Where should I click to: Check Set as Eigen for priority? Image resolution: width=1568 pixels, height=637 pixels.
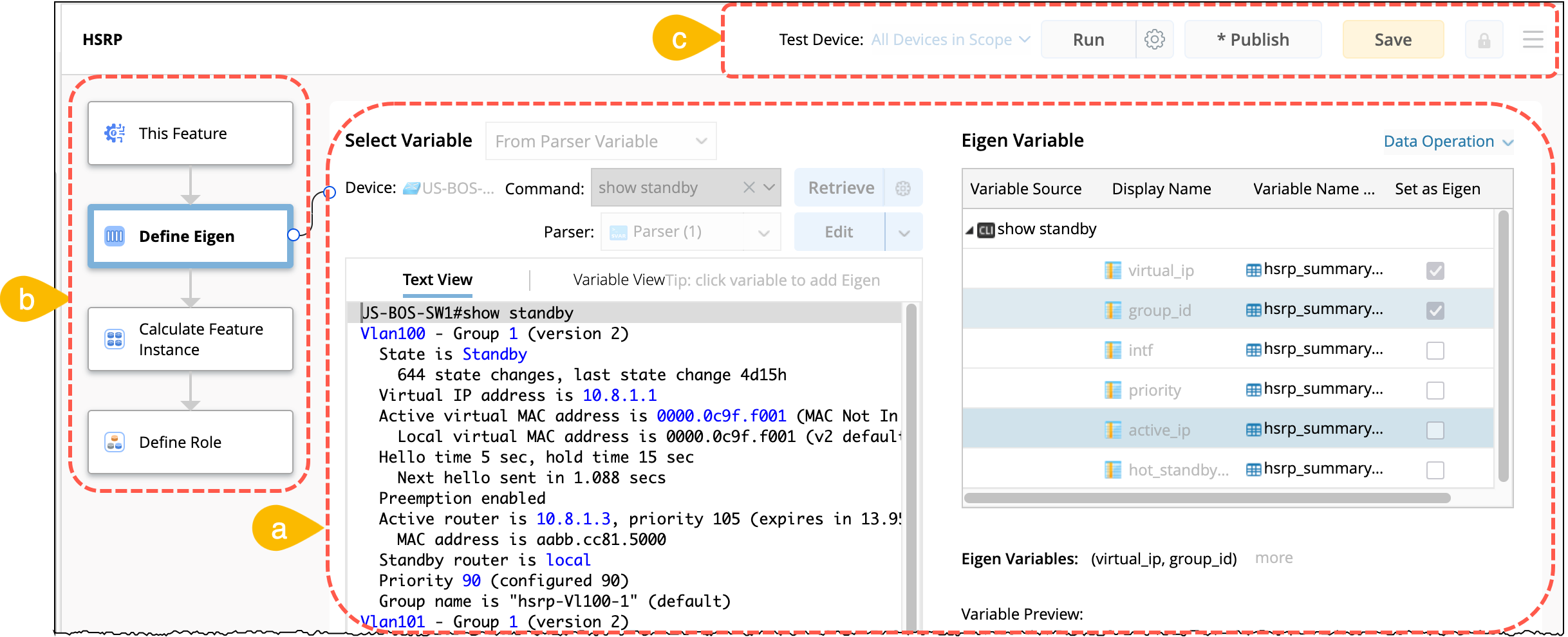[1435, 391]
